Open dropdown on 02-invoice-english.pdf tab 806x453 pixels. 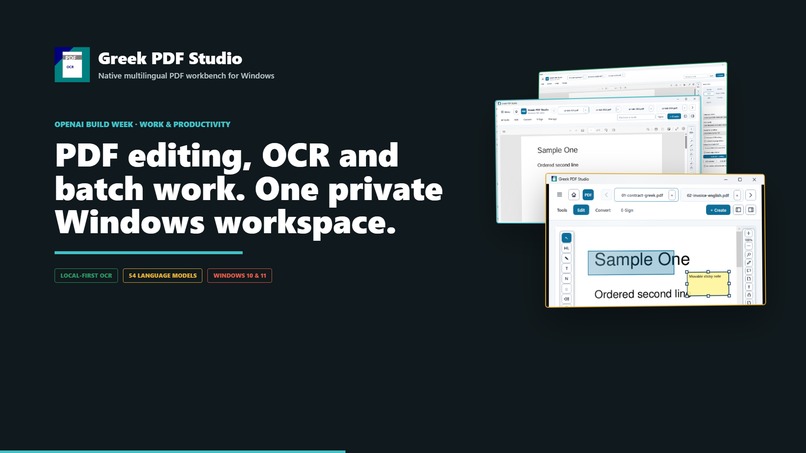(x=737, y=195)
